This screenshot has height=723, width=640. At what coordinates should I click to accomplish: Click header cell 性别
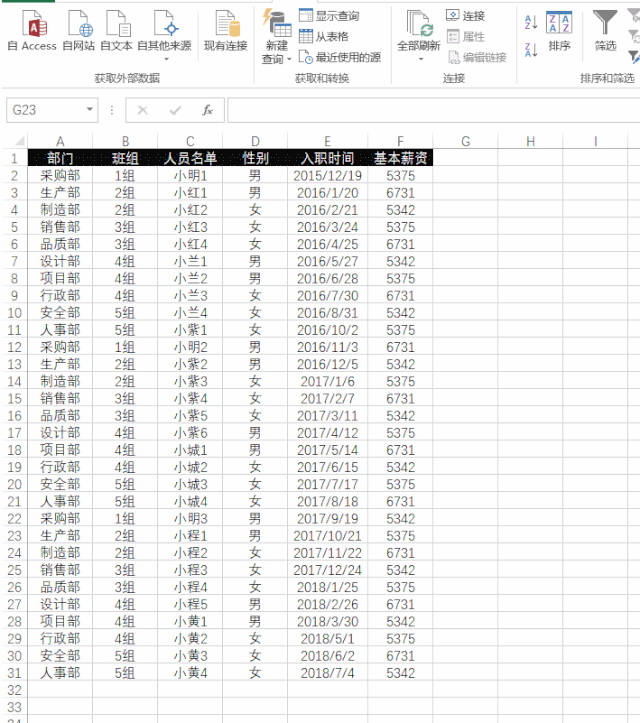click(255, 158)
